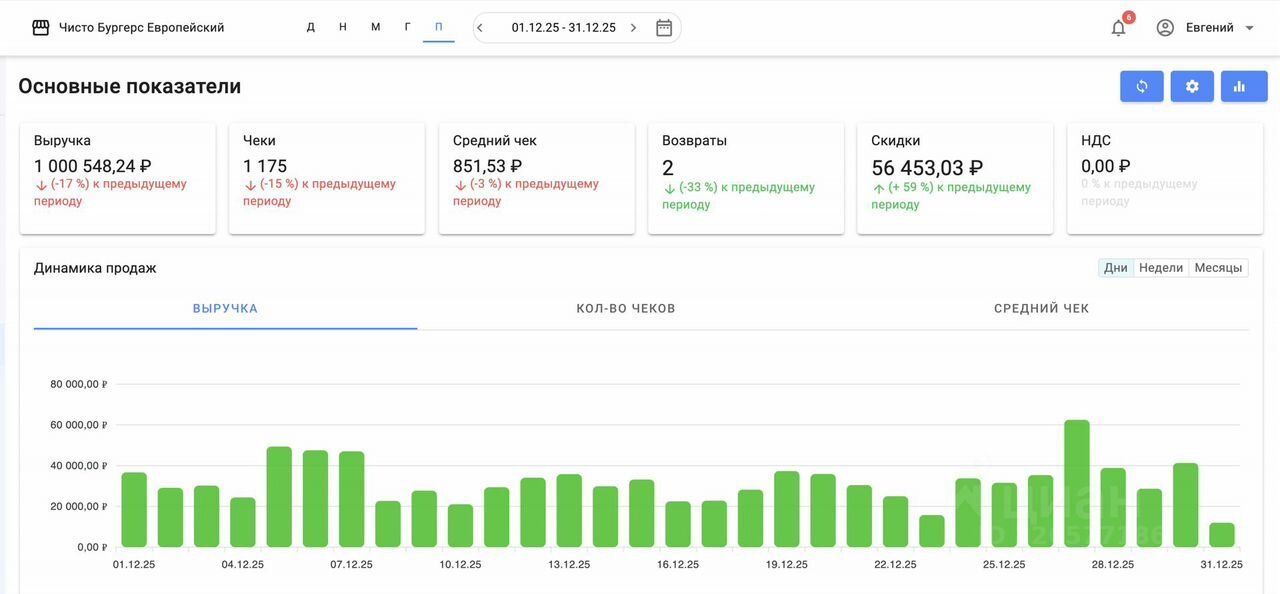Go to previous period arrow
This screenshot has width=1280, height=594.
coord(480,28)
